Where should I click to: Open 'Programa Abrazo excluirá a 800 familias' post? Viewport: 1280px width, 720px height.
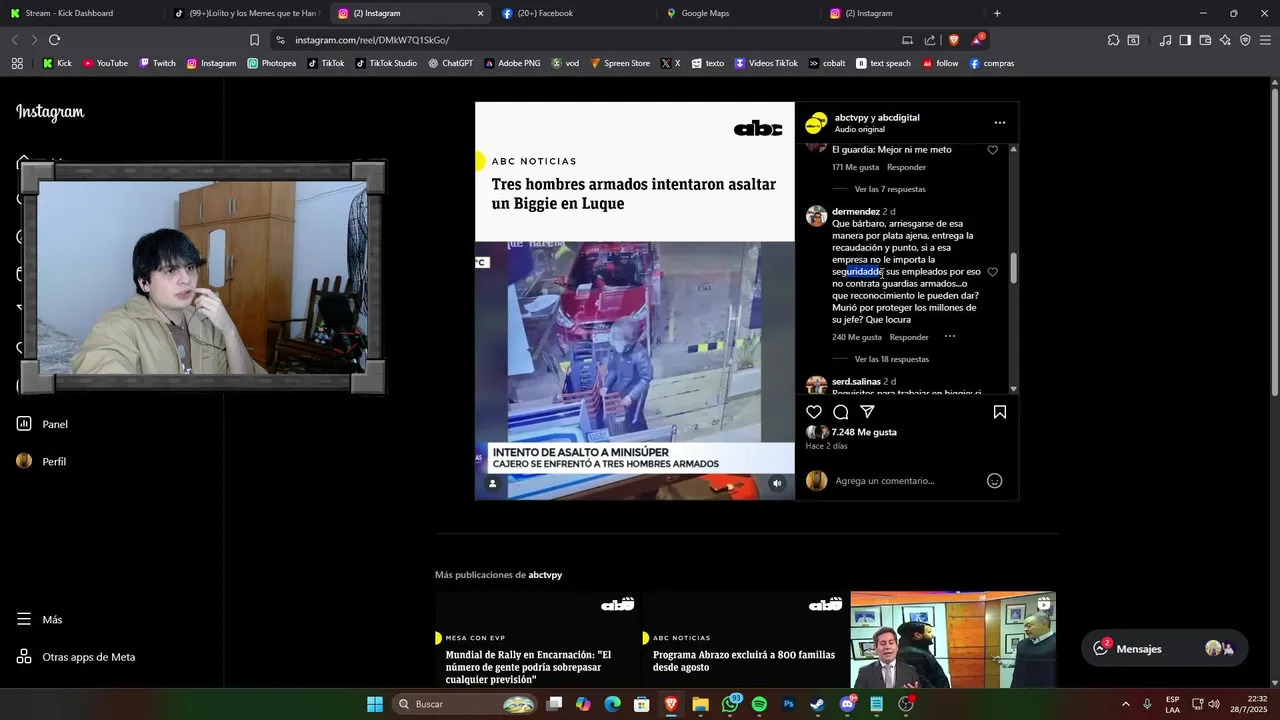tap(744, 640)
